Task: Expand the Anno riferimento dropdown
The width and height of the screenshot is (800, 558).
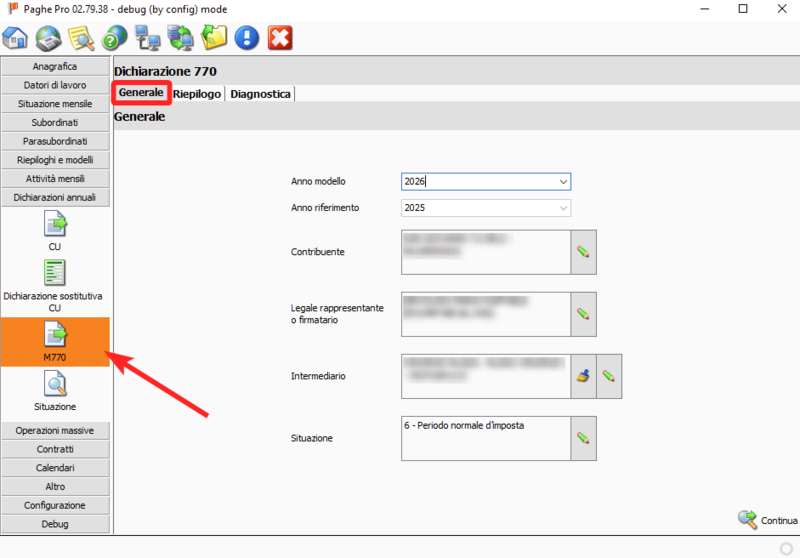Action: [x=563, y=208]
